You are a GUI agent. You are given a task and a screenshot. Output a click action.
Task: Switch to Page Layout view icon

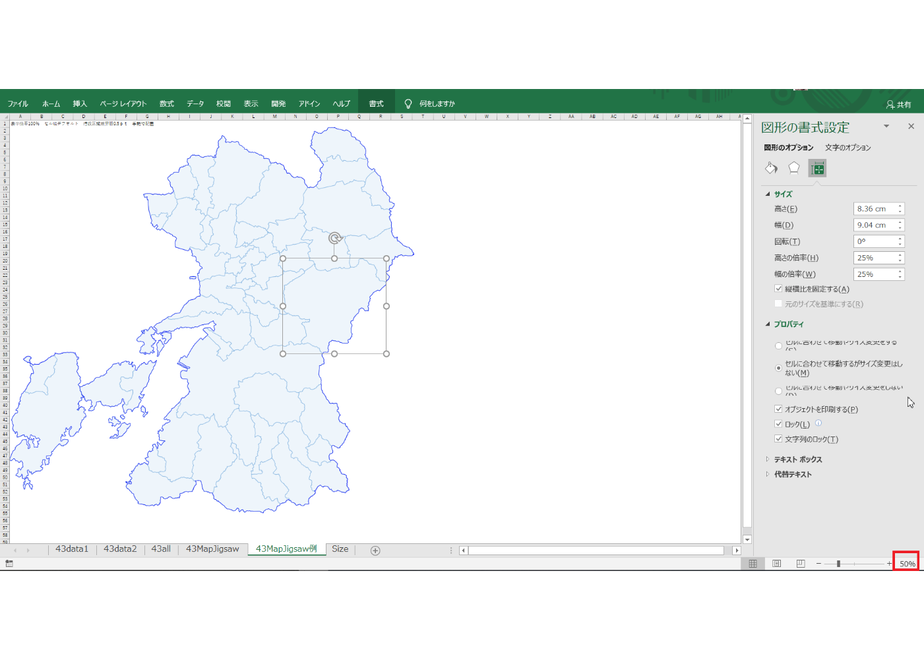click(x=777, y=564)
